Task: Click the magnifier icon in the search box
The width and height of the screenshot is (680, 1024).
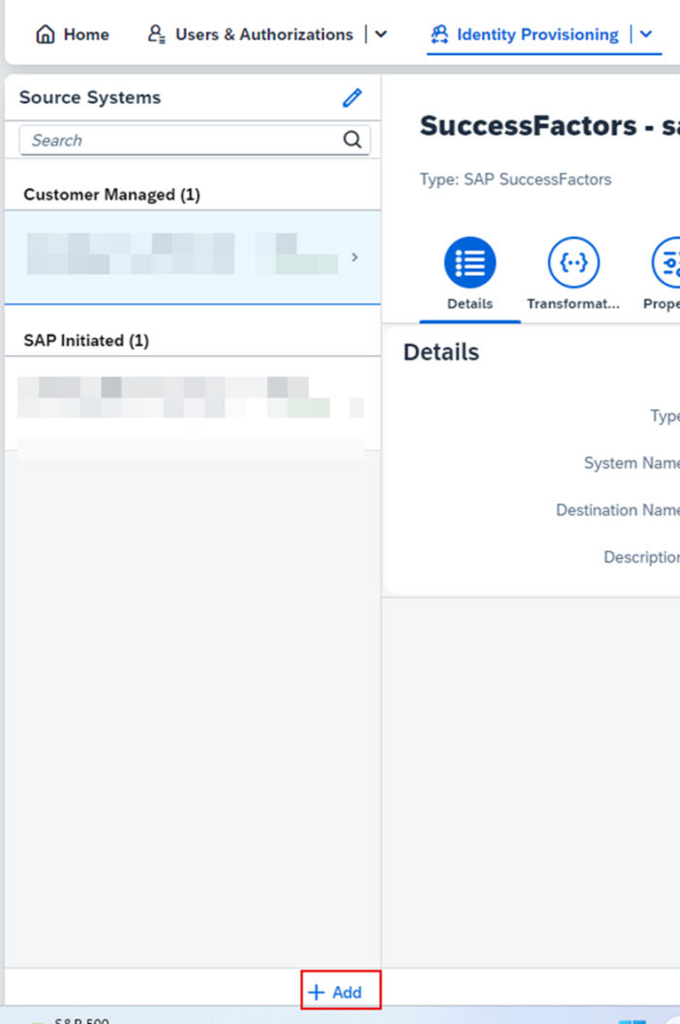Action: (x=352, y=141)
